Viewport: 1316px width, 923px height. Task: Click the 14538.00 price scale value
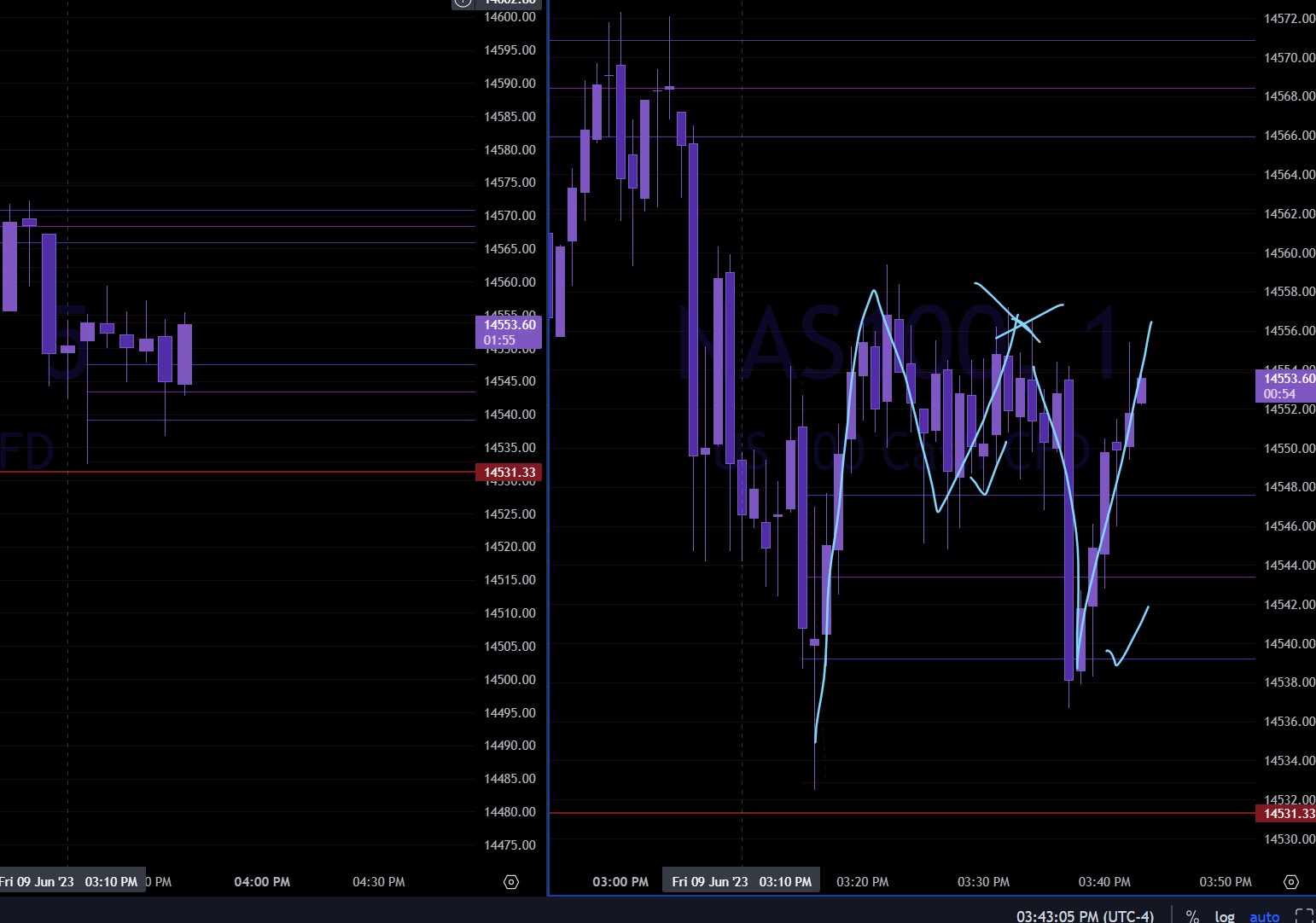coord(1290,682)
